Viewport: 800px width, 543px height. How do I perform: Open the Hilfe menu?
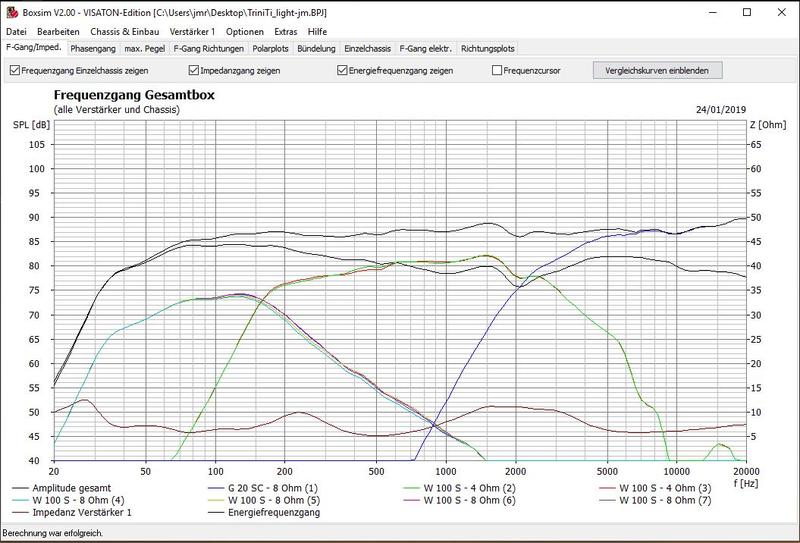pyautogui.click(x=318, y=32)
